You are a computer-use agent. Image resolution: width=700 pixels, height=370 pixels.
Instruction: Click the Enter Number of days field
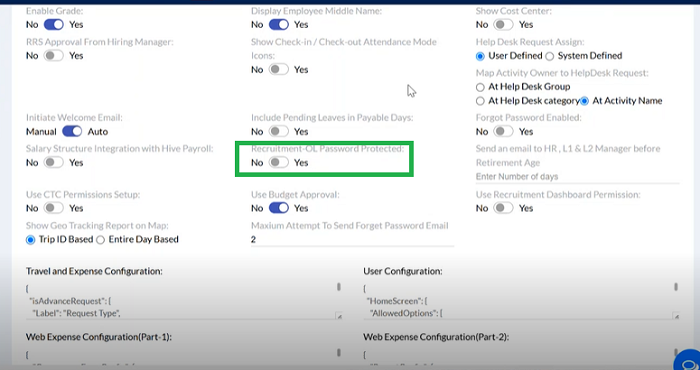tap(577, 177)
